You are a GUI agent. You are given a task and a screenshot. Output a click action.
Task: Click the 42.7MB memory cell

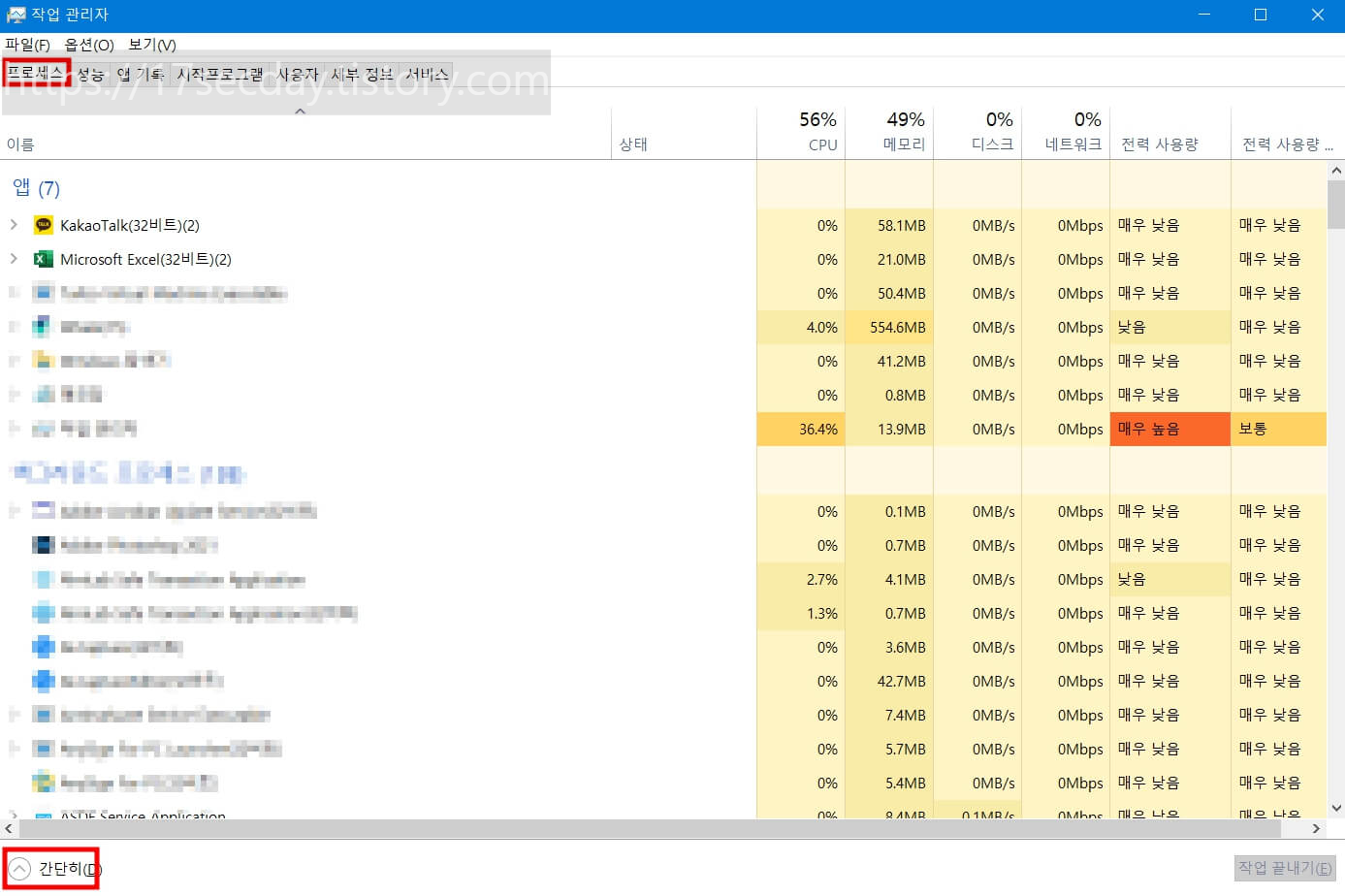[x=889, y=681]
